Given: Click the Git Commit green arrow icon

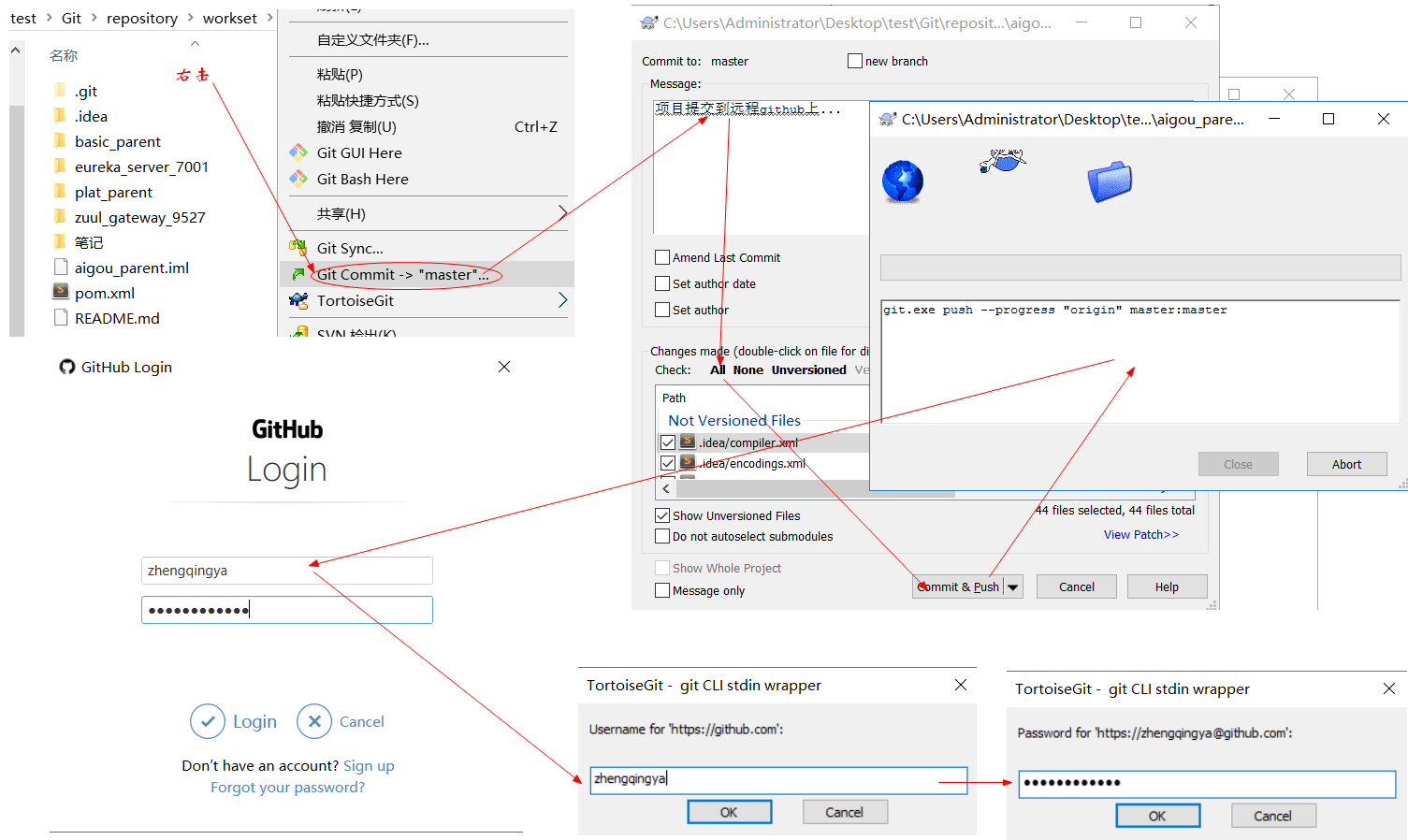Looking at the screenshot, I should [298, 274].
